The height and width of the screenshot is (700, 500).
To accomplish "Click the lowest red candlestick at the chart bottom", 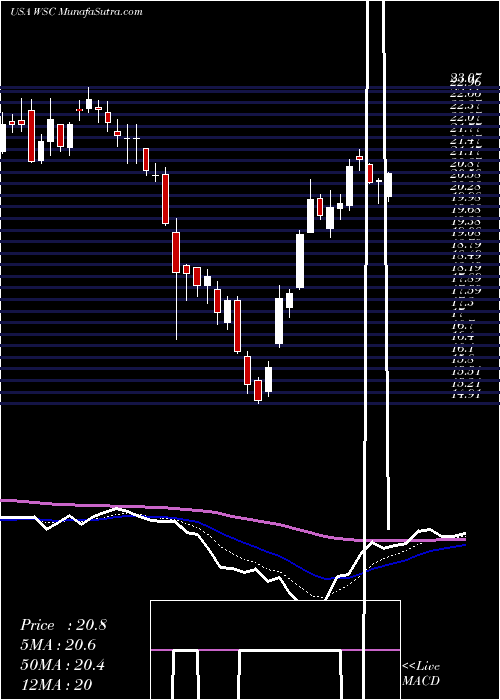I will pyautogui.click(x=258, y=390).
